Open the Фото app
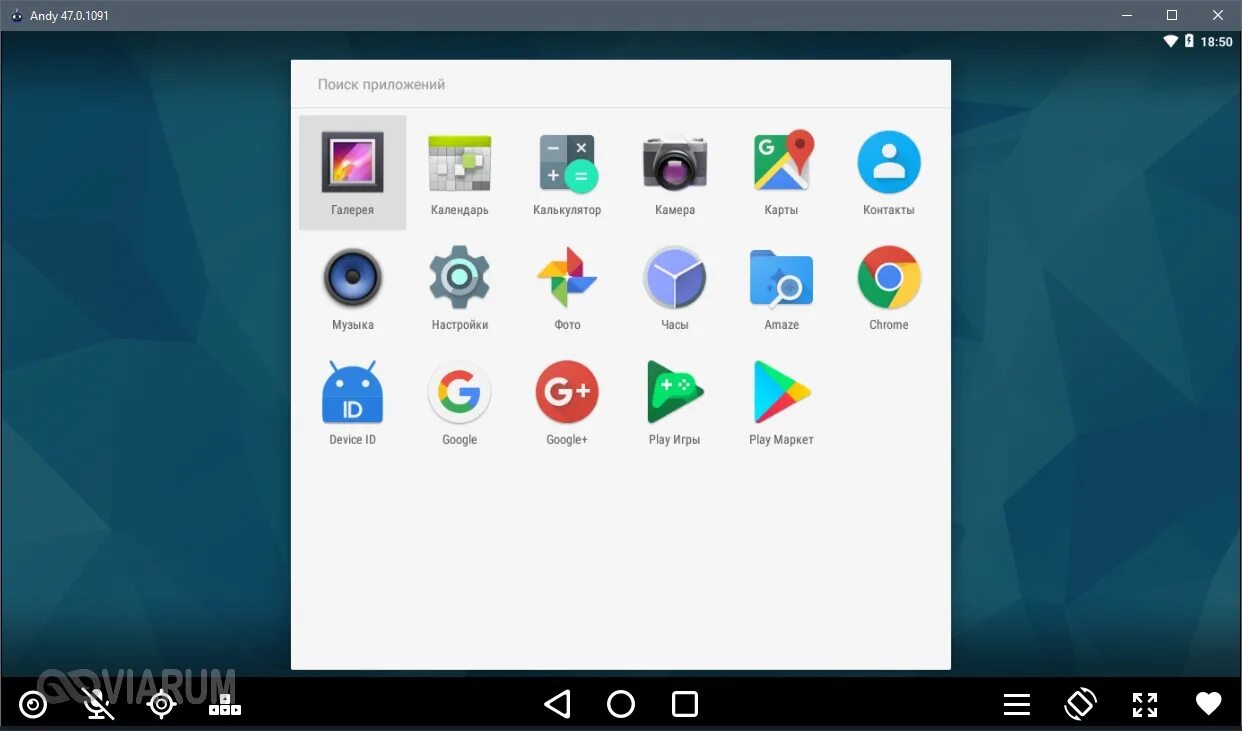Viewport: 1242px width, 731px height. pyautogui.click(x=567, y=287)
